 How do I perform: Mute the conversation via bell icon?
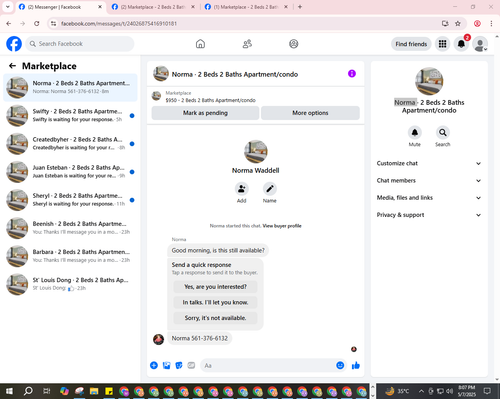point(415,133)
